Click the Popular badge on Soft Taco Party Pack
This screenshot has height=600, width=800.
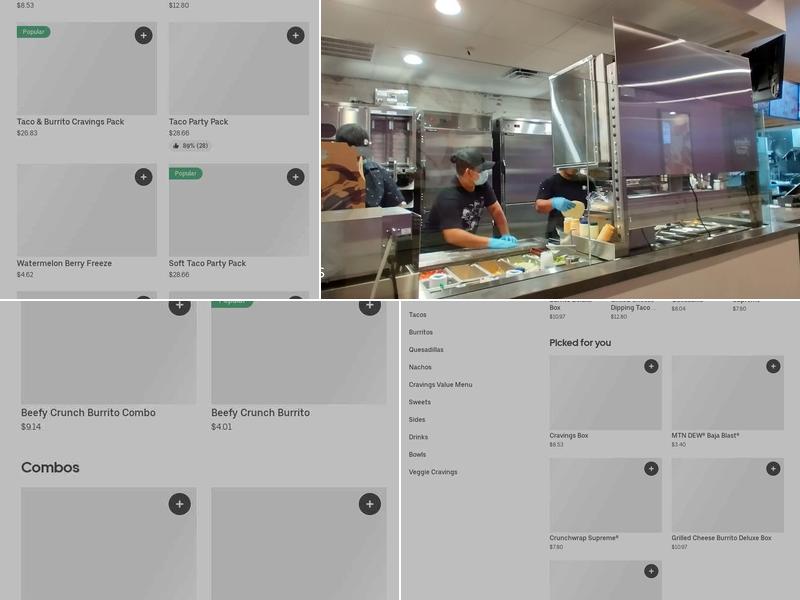186,173
